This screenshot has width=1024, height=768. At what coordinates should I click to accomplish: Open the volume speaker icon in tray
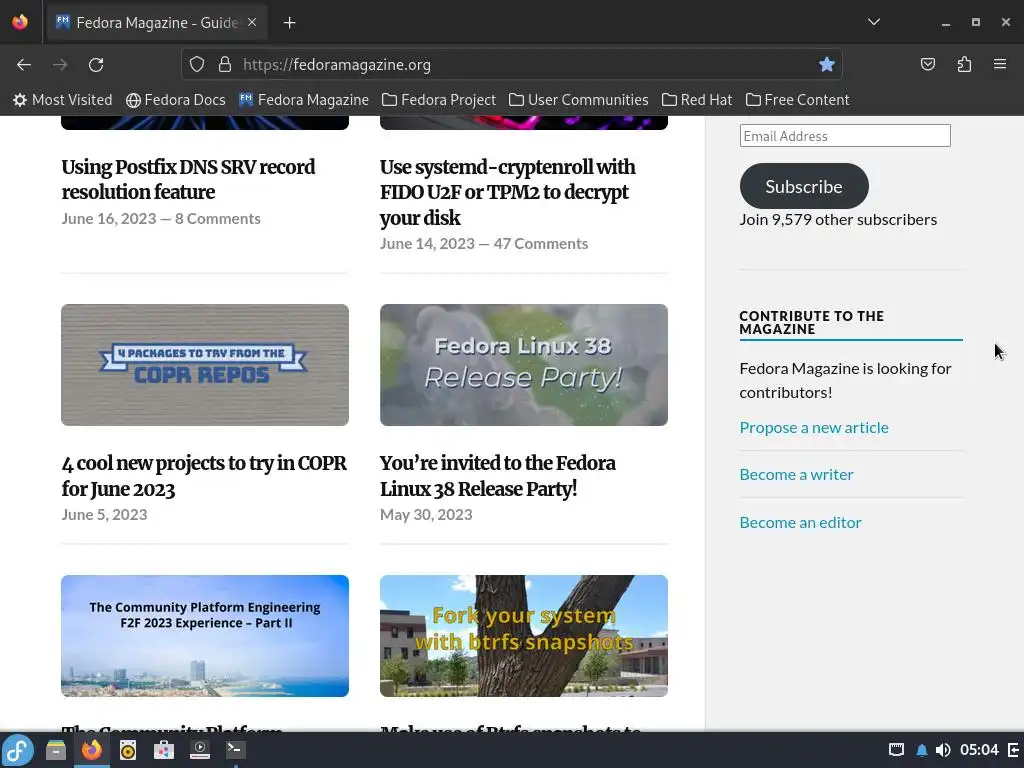coord(943,750)
